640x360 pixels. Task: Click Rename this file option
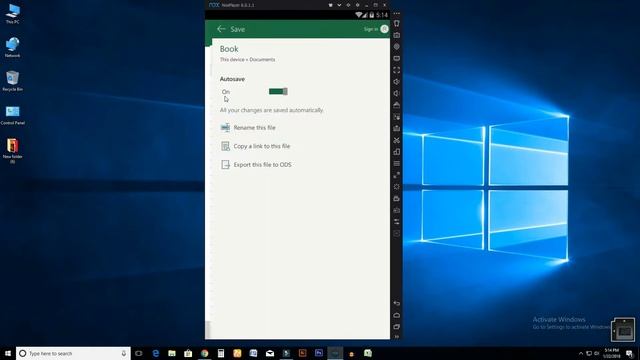tap(254, 128)
